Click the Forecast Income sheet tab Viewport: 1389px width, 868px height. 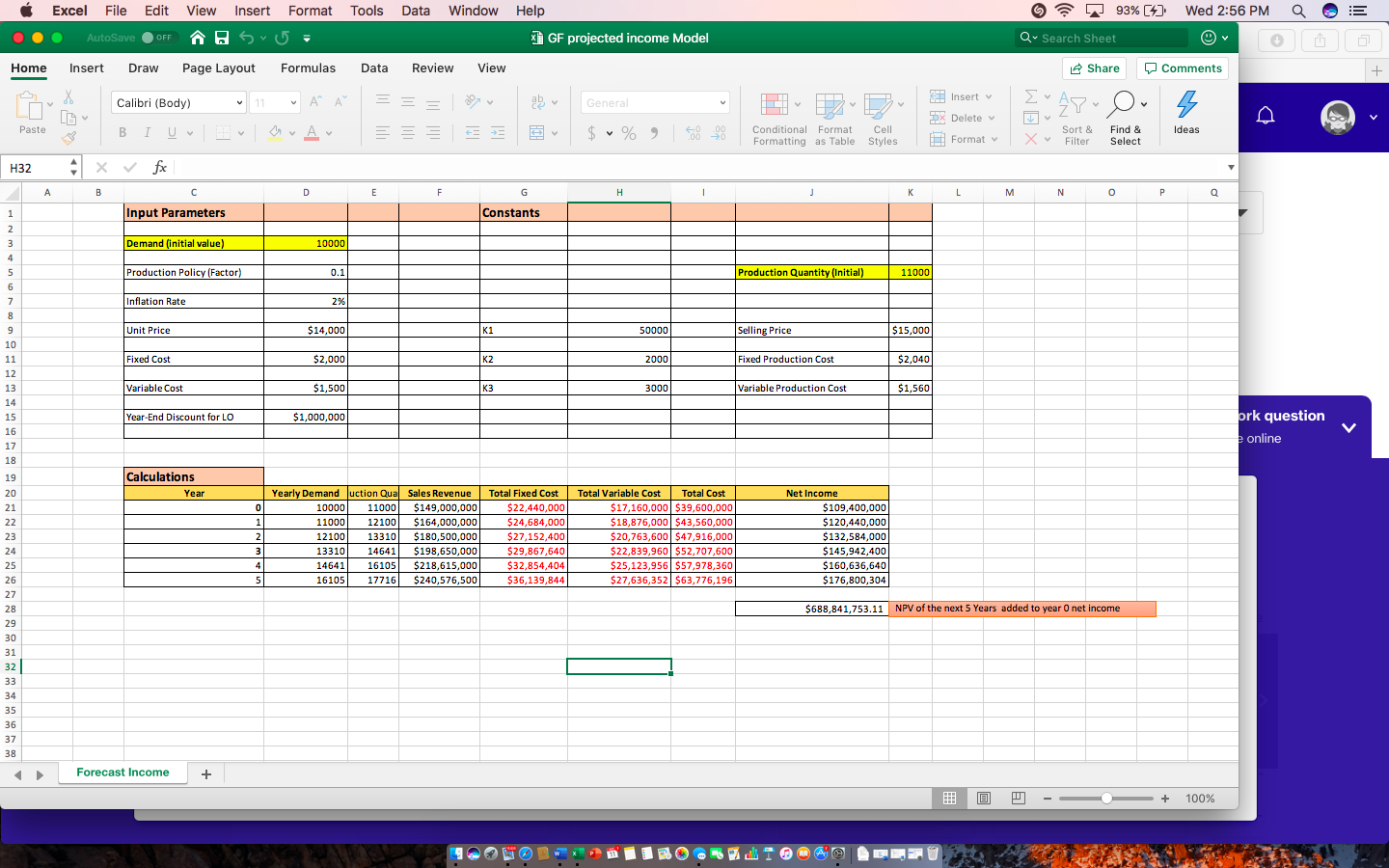[x=123, y=773]
